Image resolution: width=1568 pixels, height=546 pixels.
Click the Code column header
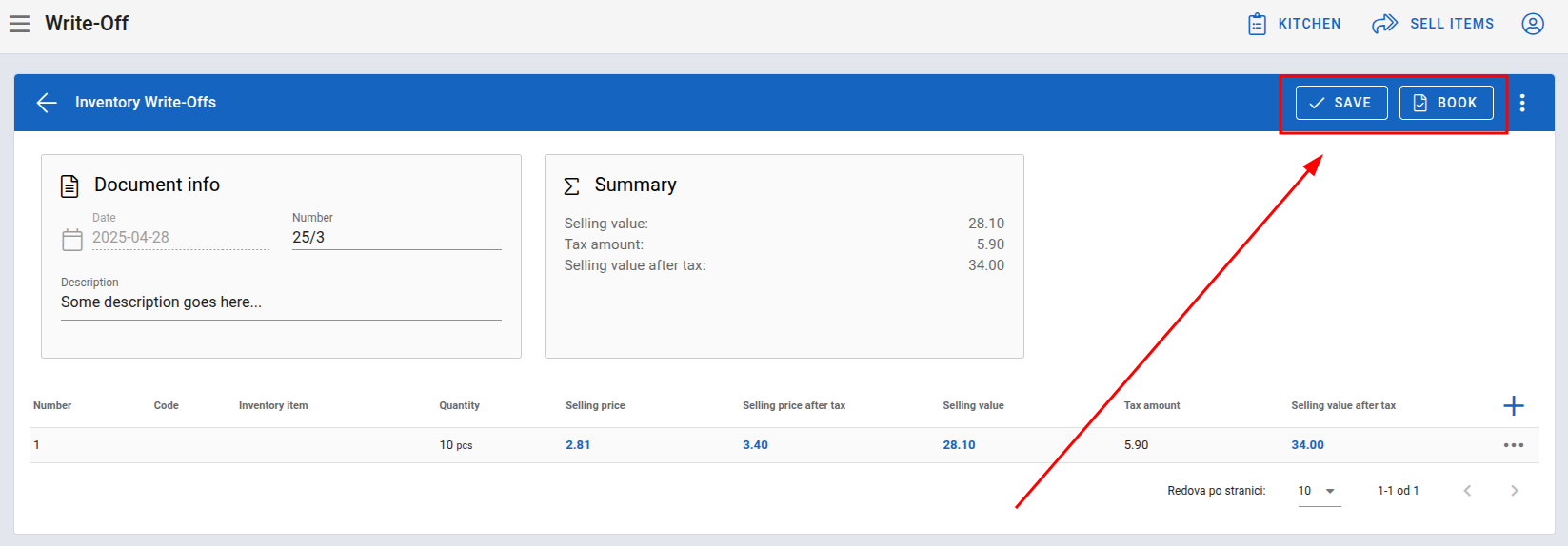[167, 405]
